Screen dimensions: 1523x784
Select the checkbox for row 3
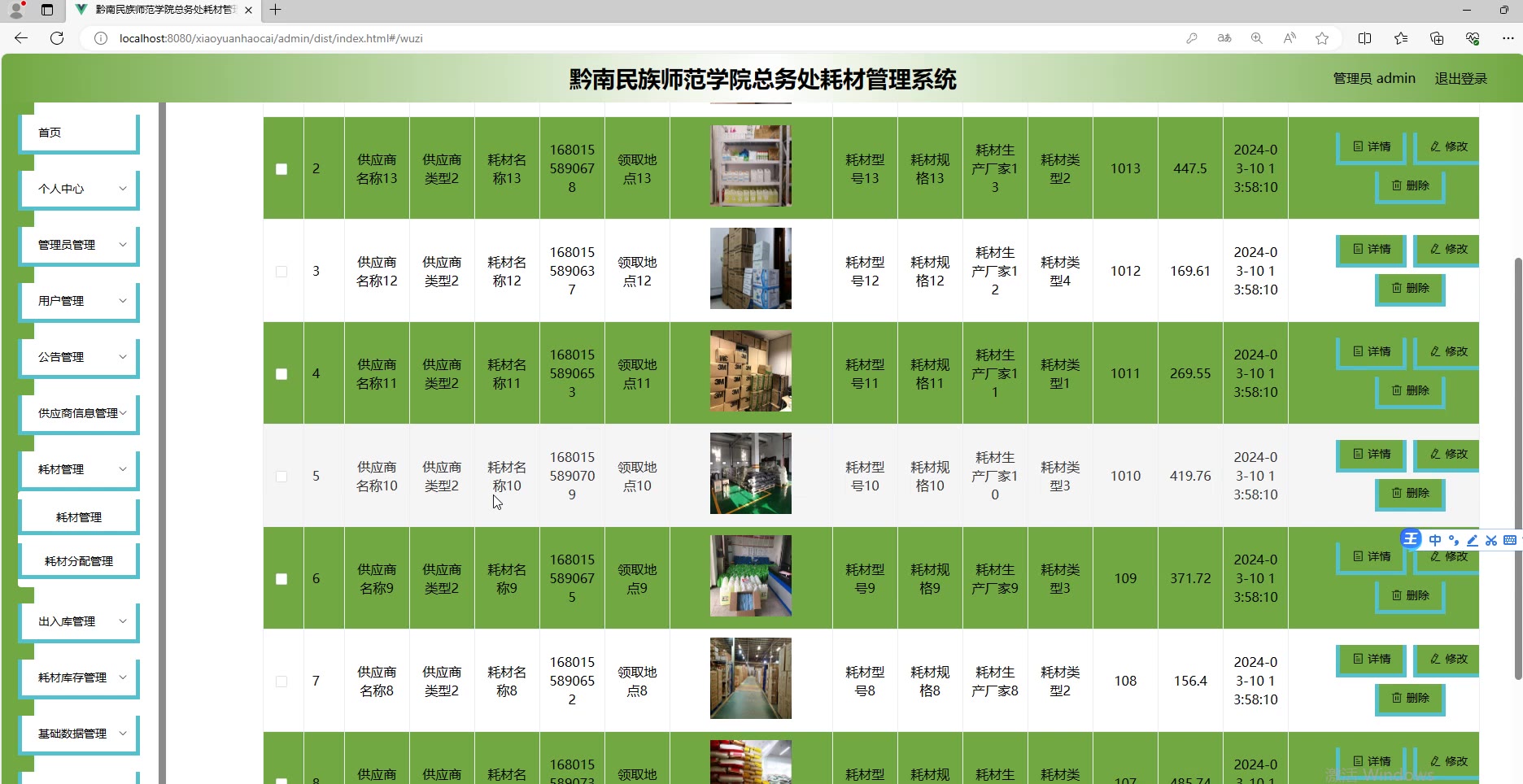pyautogui.click(x=281, y=272)
